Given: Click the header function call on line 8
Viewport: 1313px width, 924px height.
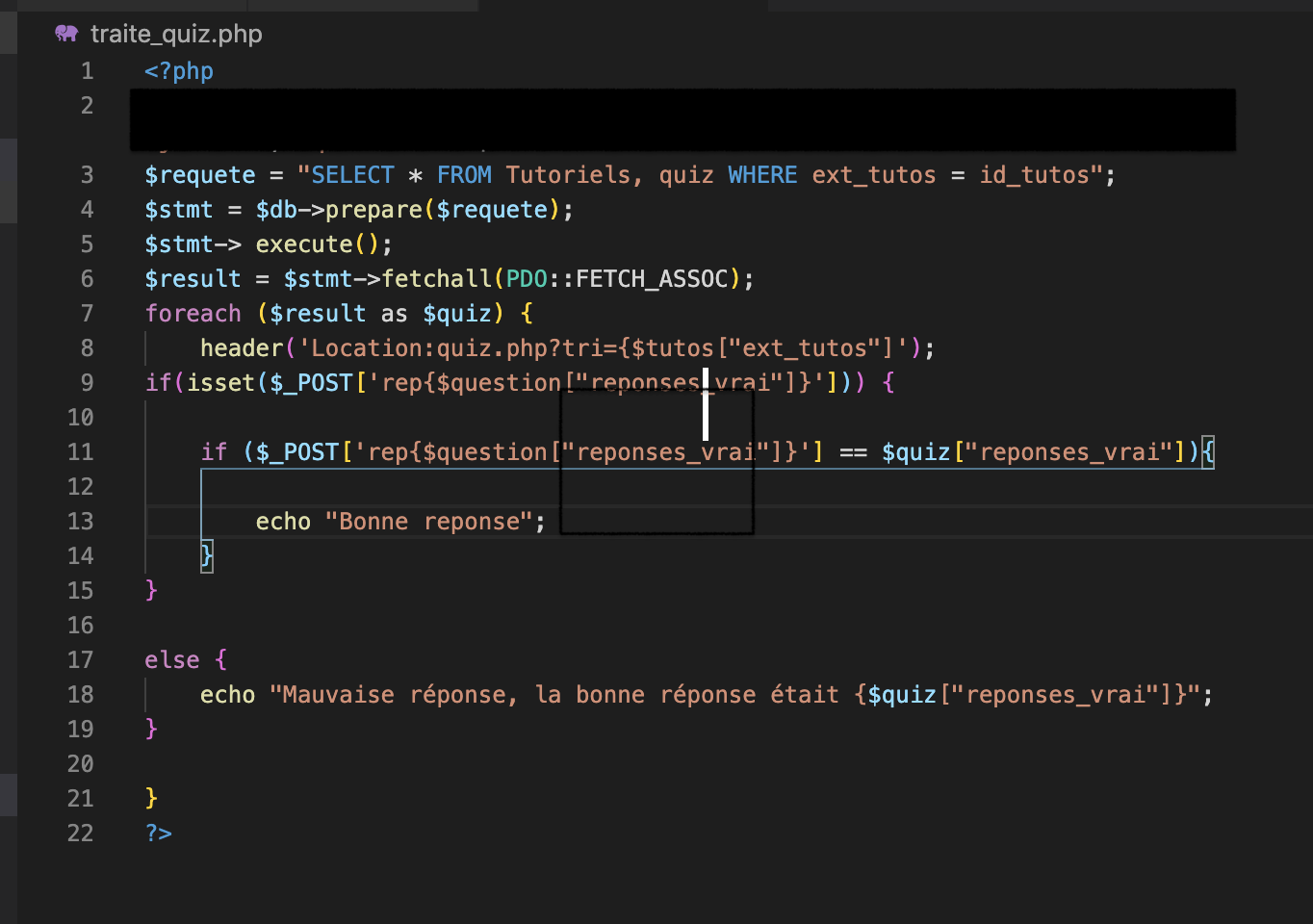Looking at the screenshot, I should click(x=242, y=347).
